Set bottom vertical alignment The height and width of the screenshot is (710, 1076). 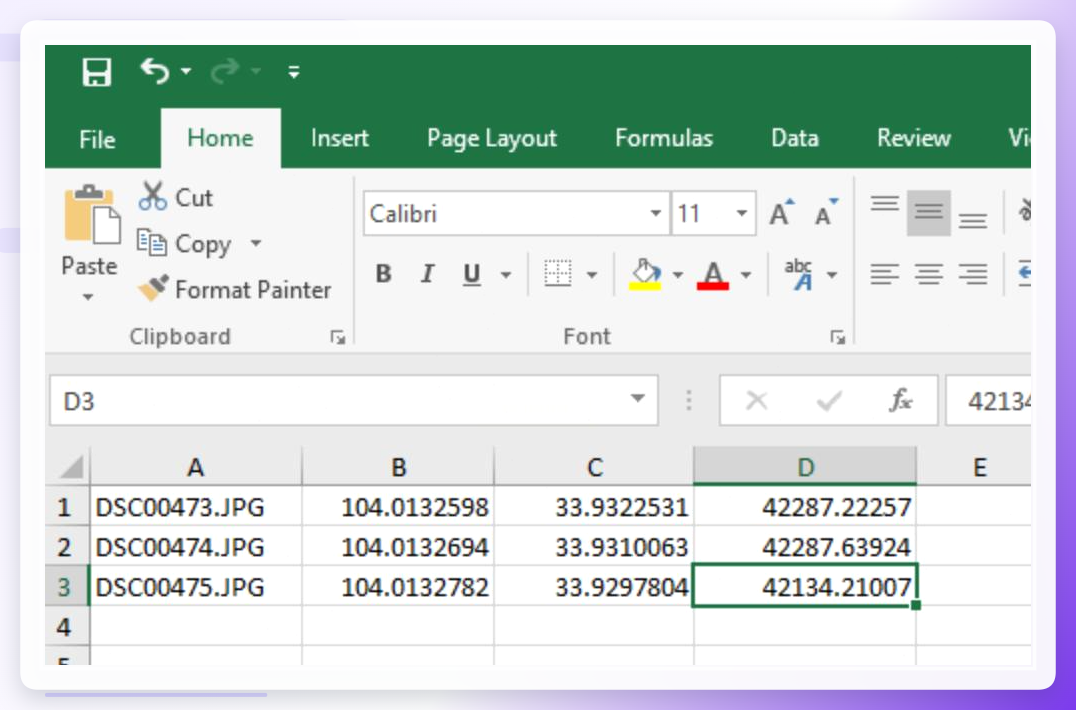(x=972, y=220)
